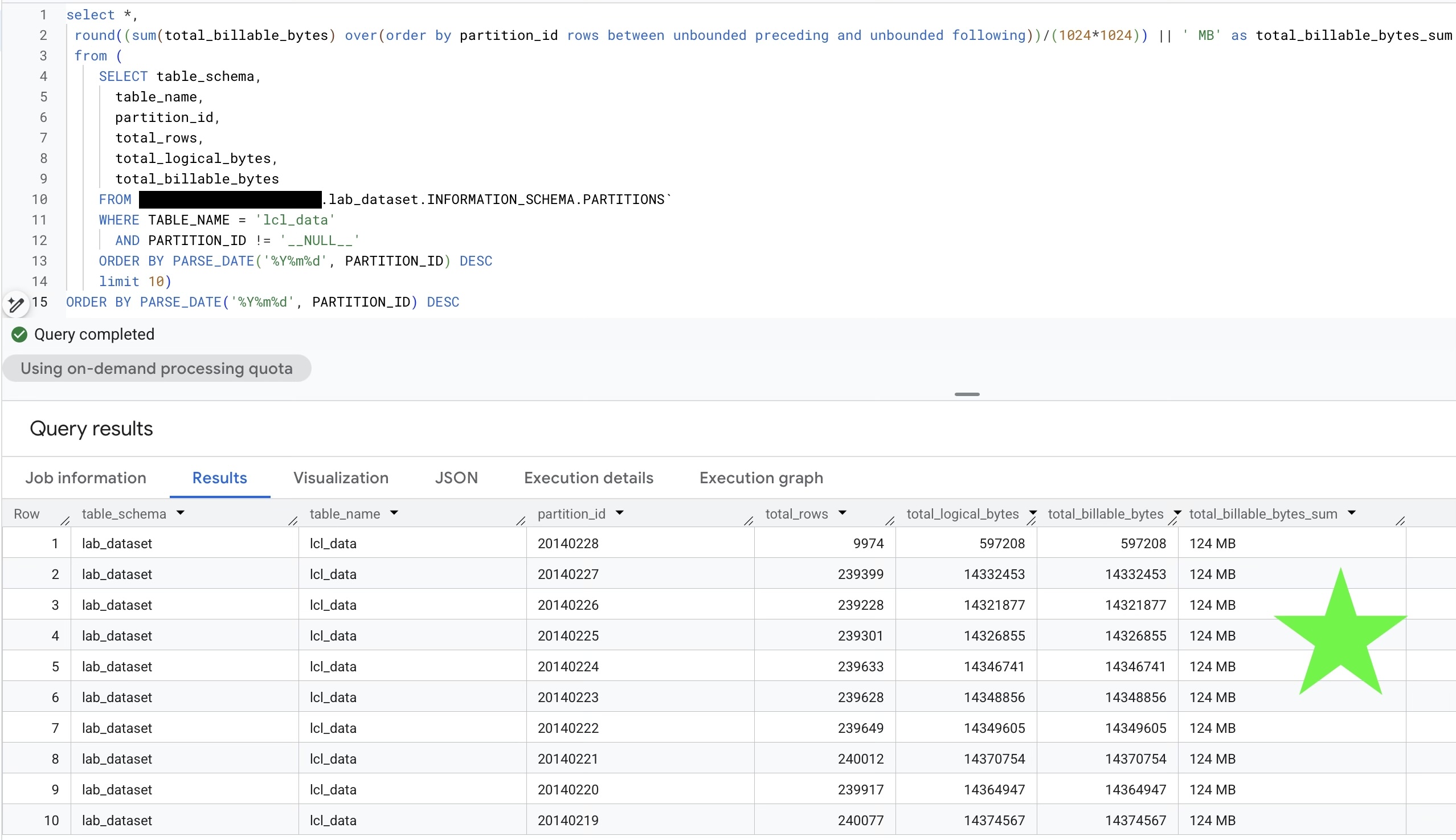Click total_billable_bytes value 14326855
Image resolution: width=1456 pixels, height=840 pixels.
[x=1135, y=636]
